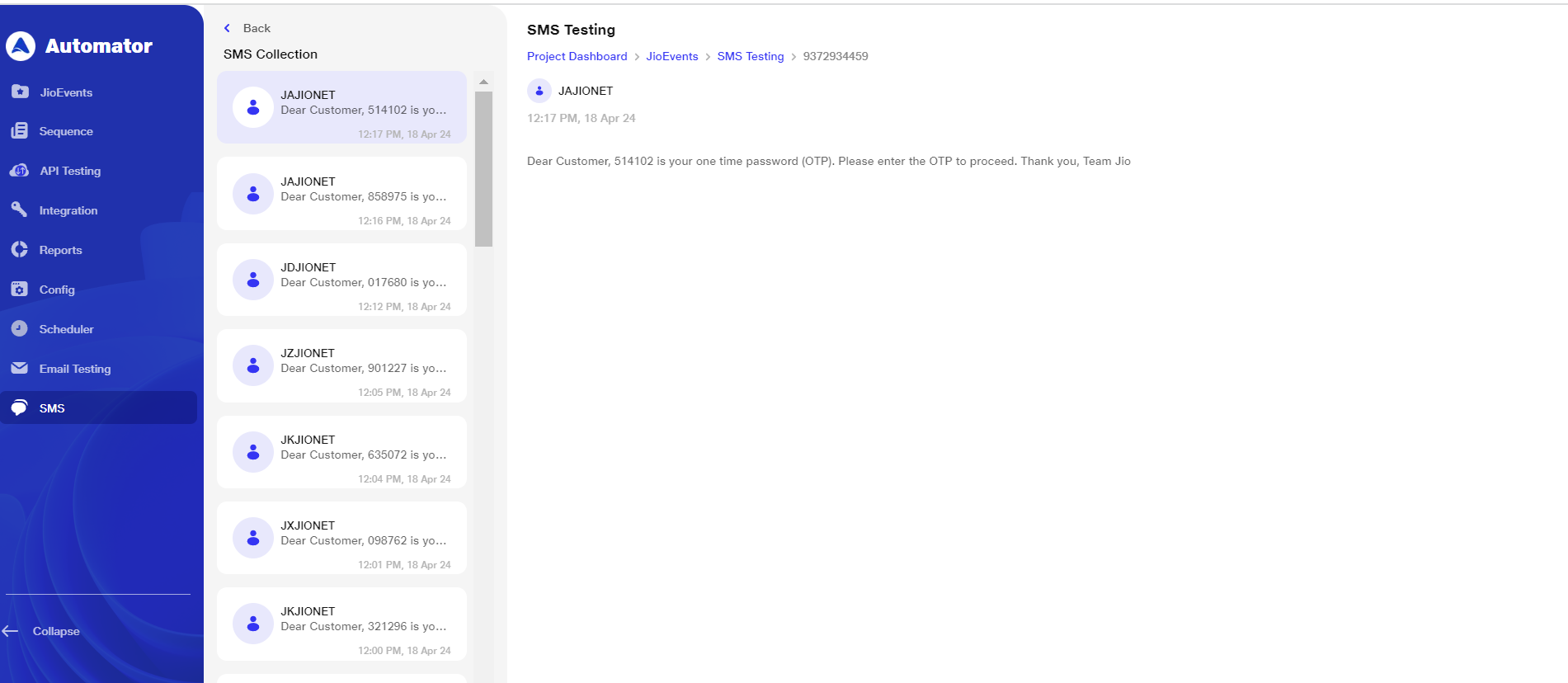Click avatar icon of the 321296 message
This screenshot has height=683, width=1568.
253,624
